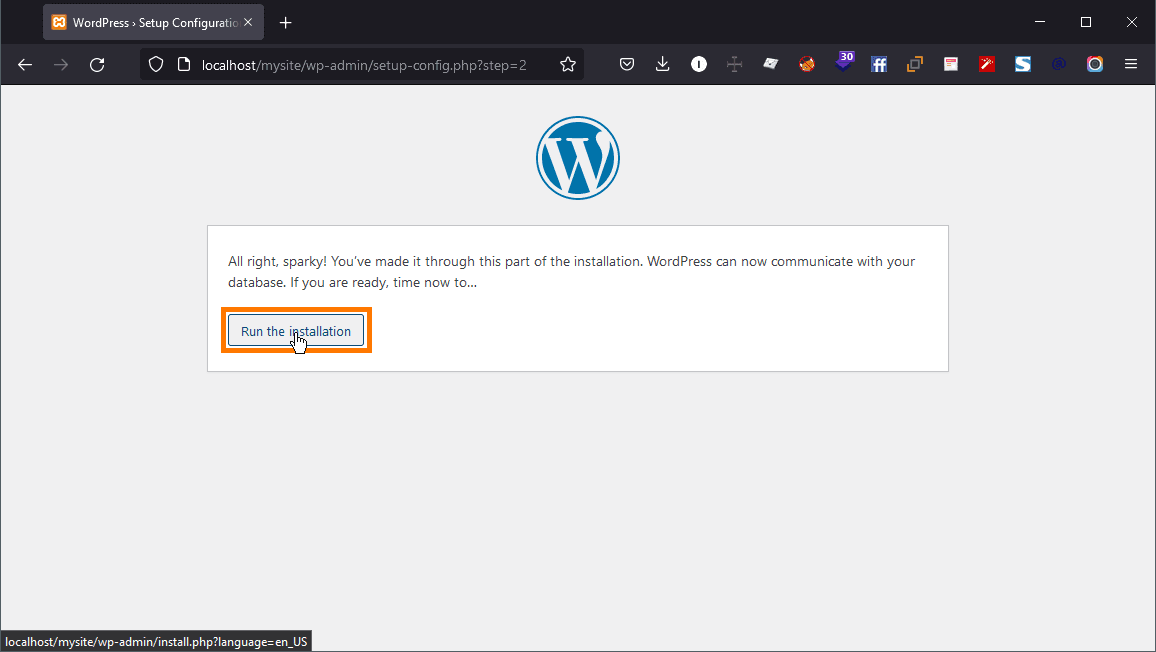Open the multicolor ring extension icon

(x=1095, y=65)
